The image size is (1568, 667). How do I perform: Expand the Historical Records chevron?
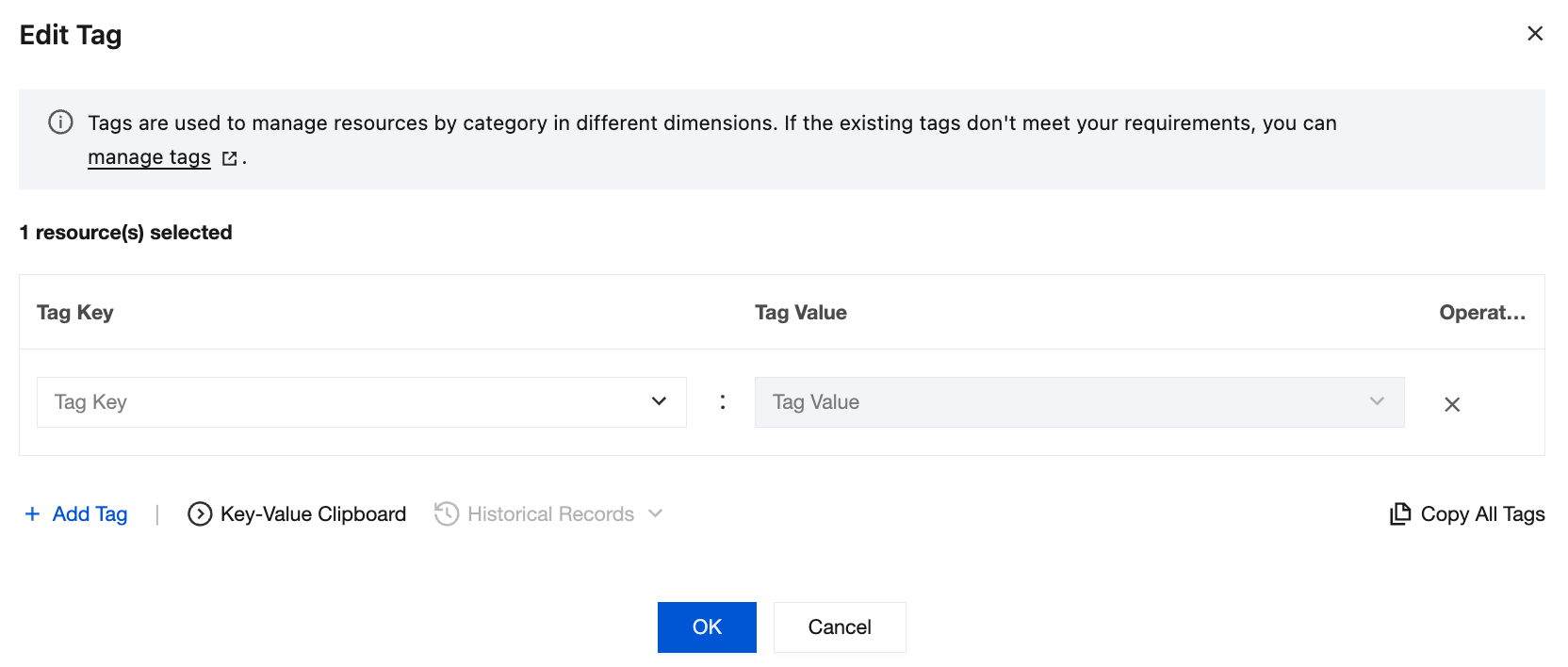coord(656,513)
